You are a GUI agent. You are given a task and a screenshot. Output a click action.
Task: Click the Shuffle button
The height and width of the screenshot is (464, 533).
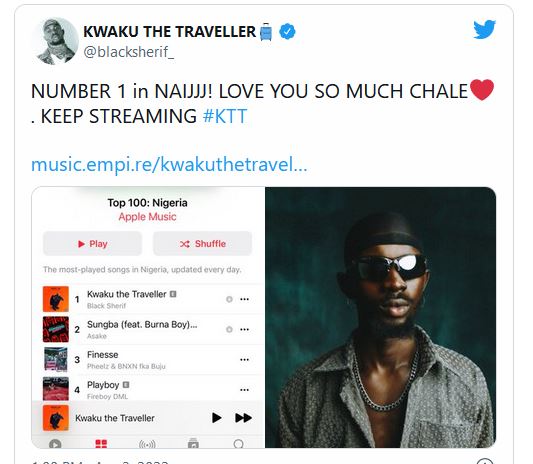pos(203,244)
